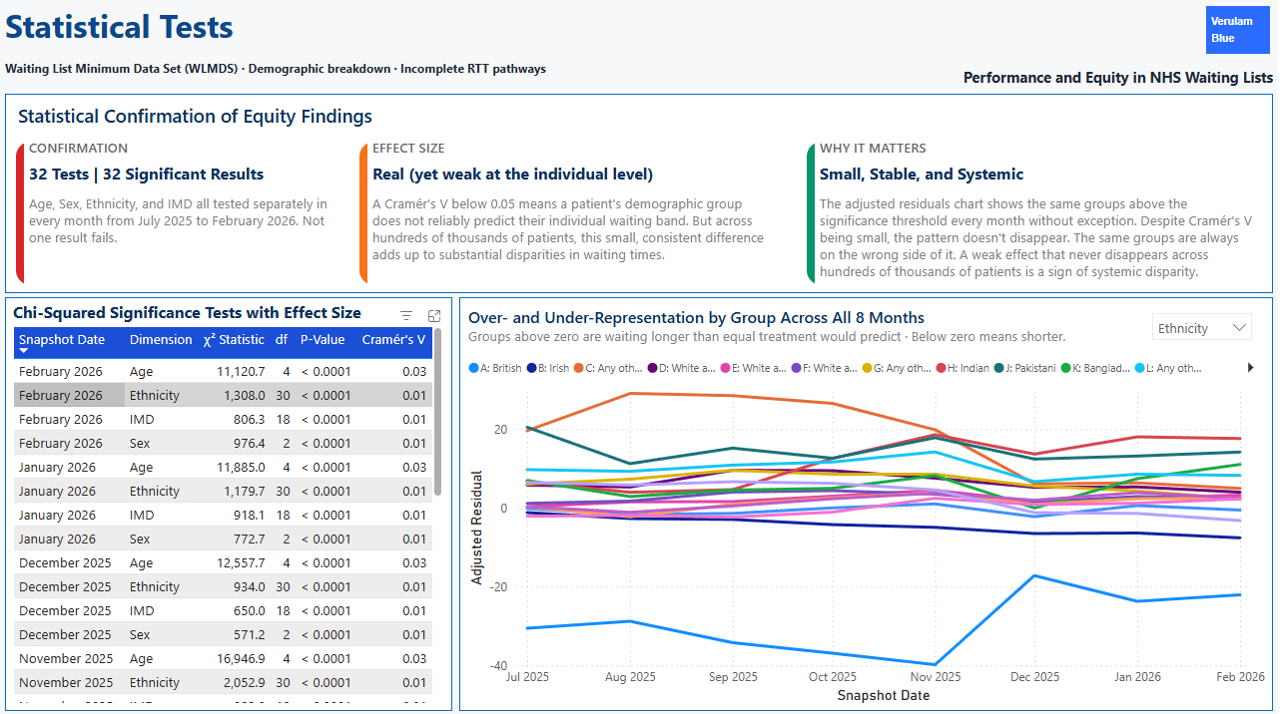Select the February 2026 Sex row
This screenshot has width=1280, height=714.
click(x=224, y=444)
